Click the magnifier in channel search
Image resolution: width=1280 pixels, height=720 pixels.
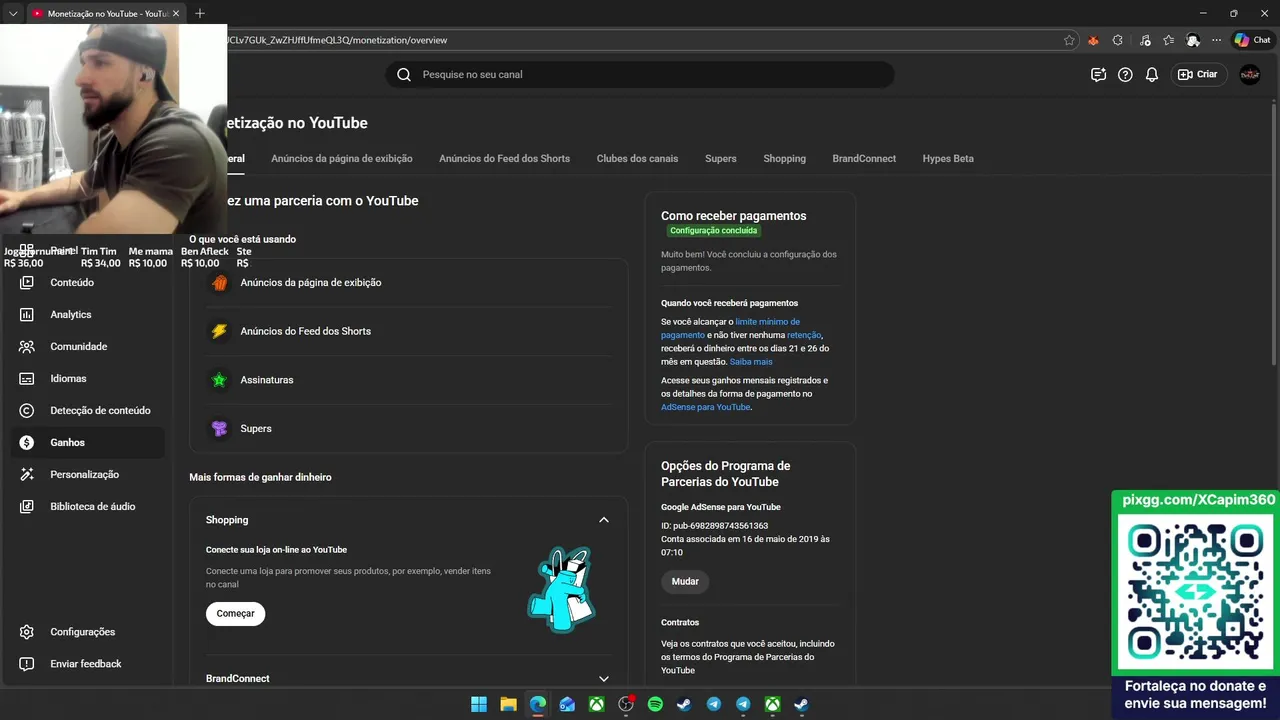click(x=404, y=75)
